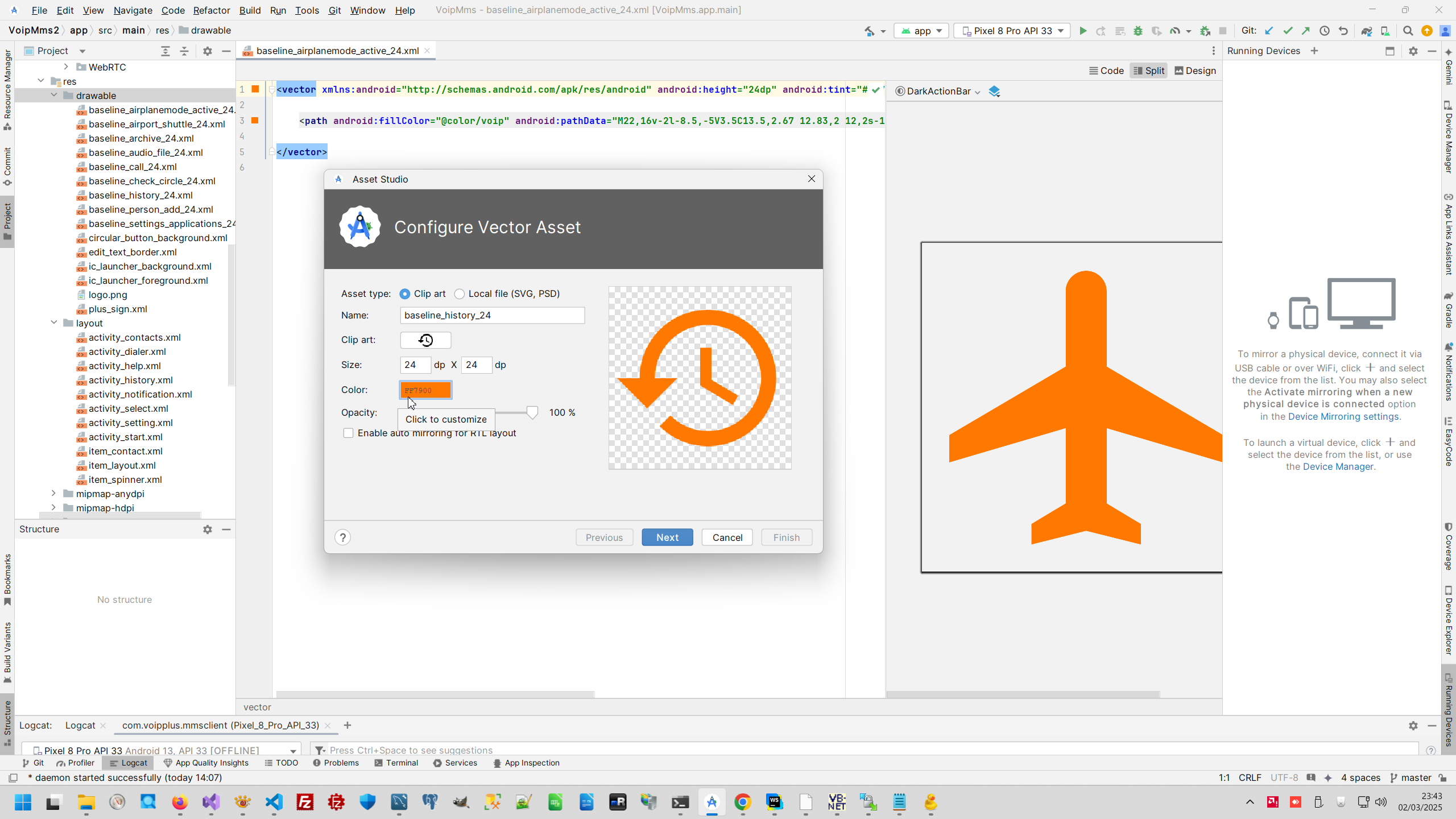Screen dimensions: 1456x819
Task: Open the Pixel 8 Pro API 33 device dropdown
Action: [1012, 31]
